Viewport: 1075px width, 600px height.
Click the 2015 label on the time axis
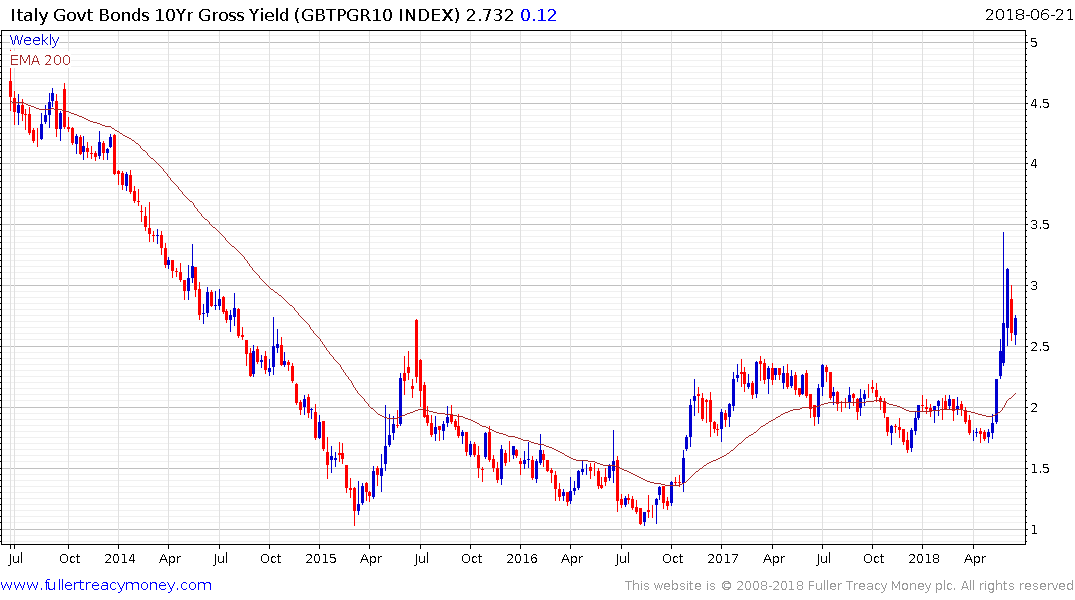pyautogui.click(x=320, y=558)
